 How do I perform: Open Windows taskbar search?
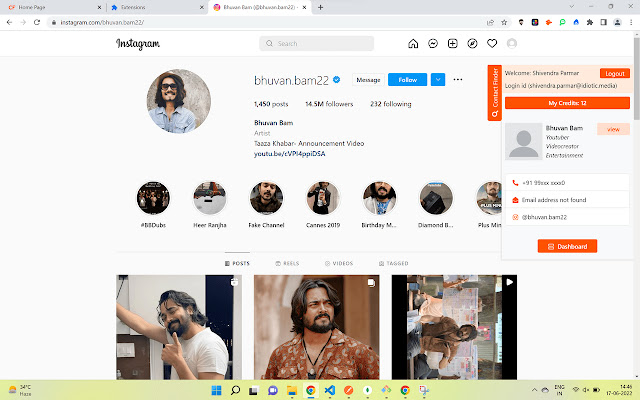point(235,390)
